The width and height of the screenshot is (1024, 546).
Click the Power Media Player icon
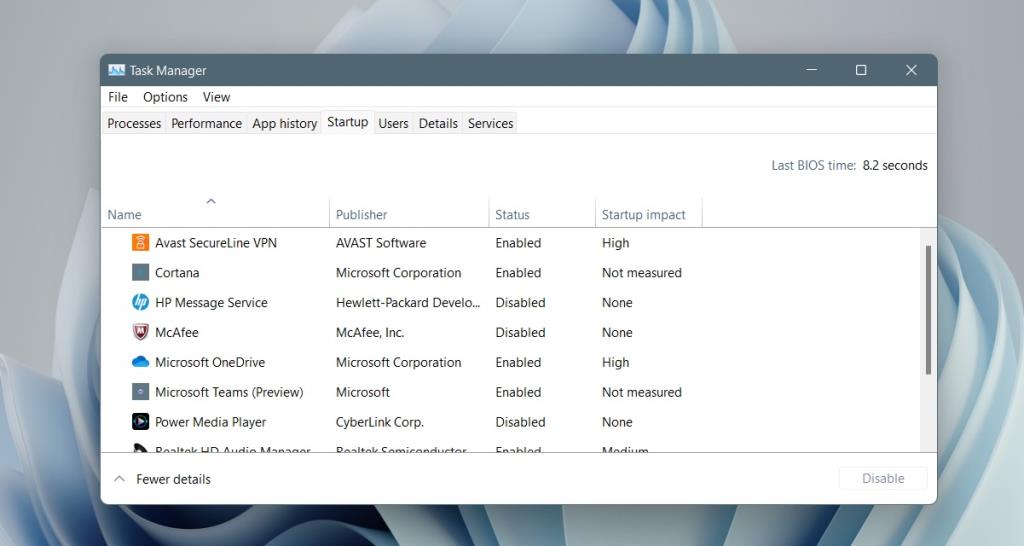(140, 422)
